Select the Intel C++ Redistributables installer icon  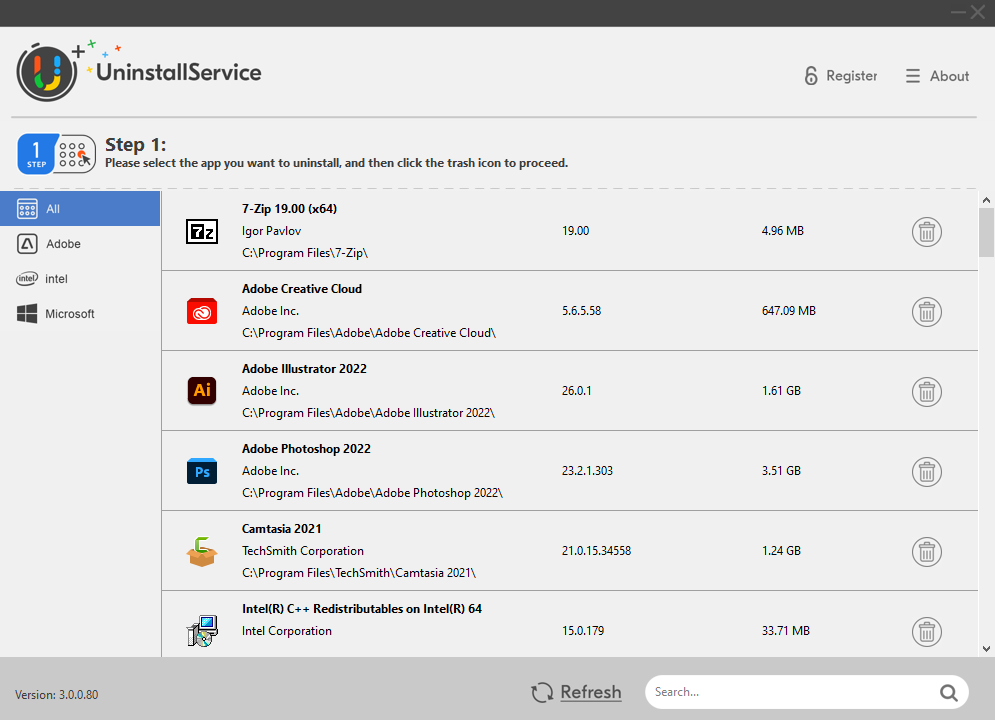[x=202, y=631]
